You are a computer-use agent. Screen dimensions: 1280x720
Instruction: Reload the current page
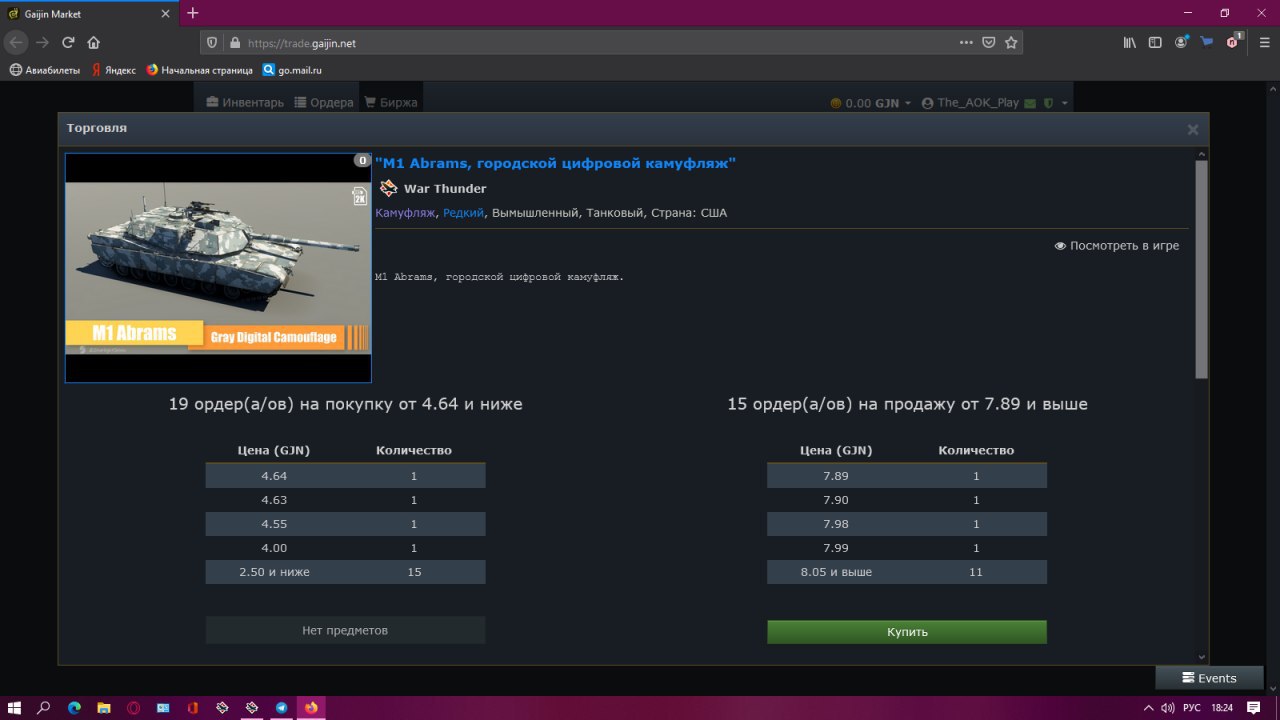click(x=68, y=43)
